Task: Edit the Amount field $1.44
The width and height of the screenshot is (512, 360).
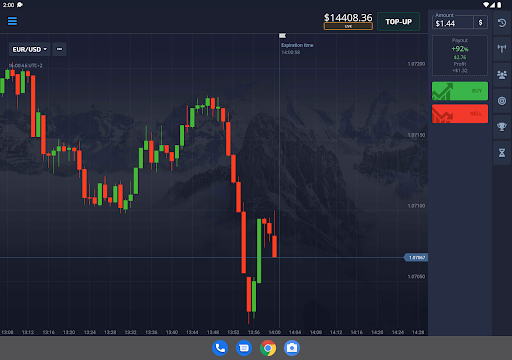Action: 453,23
